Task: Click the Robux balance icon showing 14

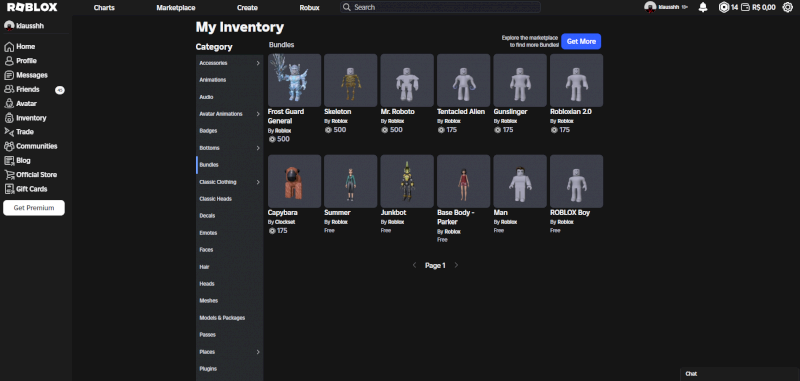Action: coord(723,7)
